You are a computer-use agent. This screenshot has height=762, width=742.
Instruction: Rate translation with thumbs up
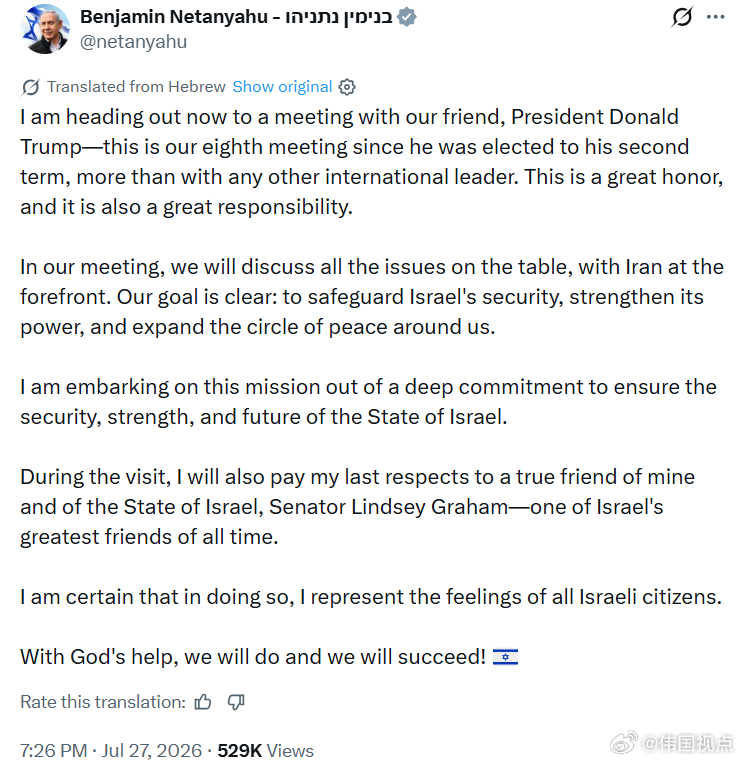click(x=203, y=702)
